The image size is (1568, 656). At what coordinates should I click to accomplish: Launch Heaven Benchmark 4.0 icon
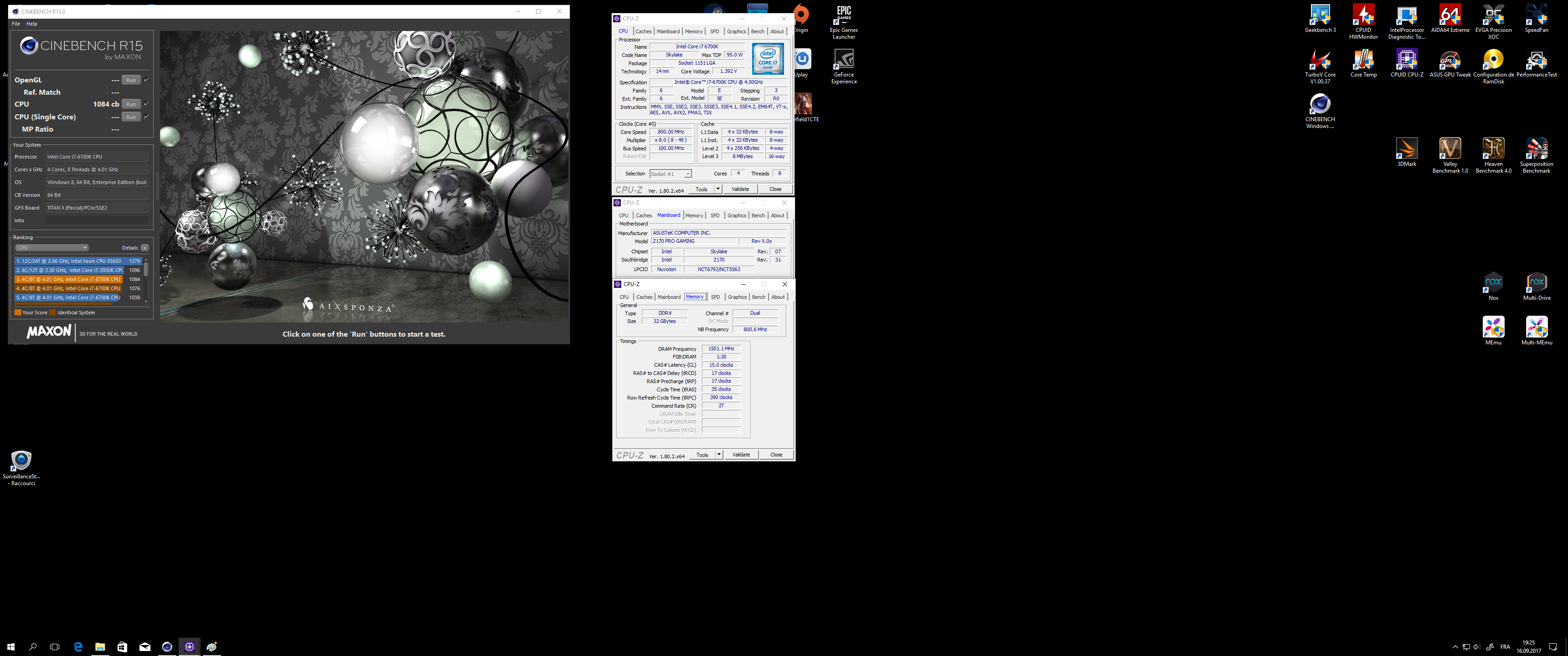[1493, 155]
